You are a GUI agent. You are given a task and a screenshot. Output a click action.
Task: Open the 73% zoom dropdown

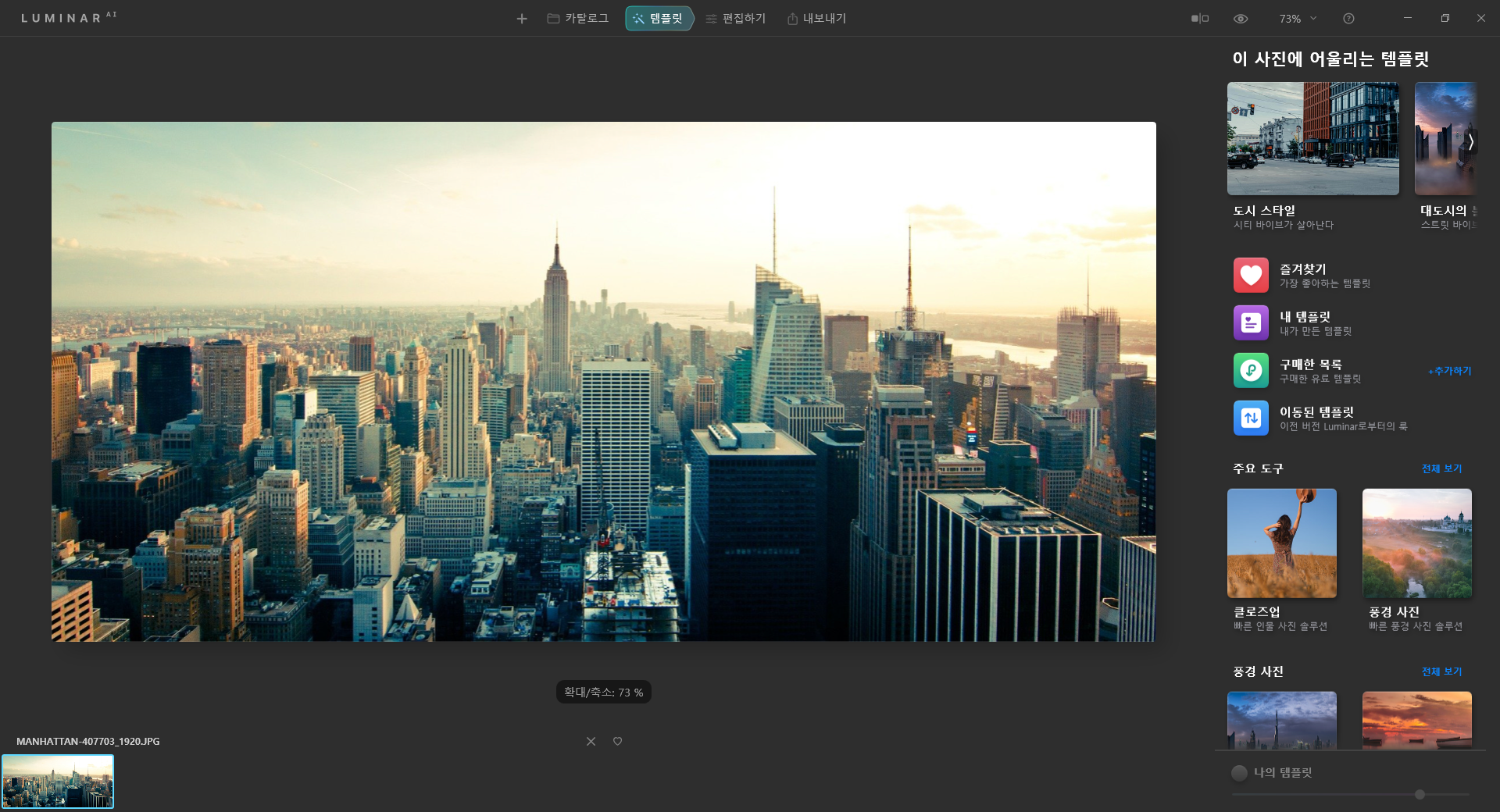[x=1298, y=19]
